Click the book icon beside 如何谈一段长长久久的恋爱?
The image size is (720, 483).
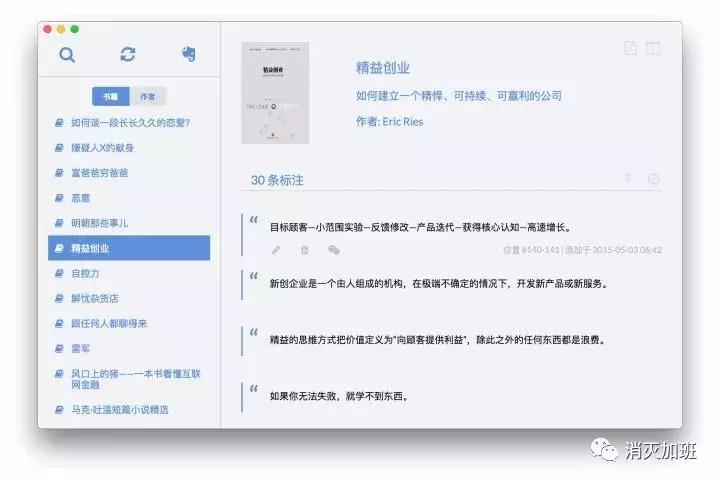click(59, 123)
